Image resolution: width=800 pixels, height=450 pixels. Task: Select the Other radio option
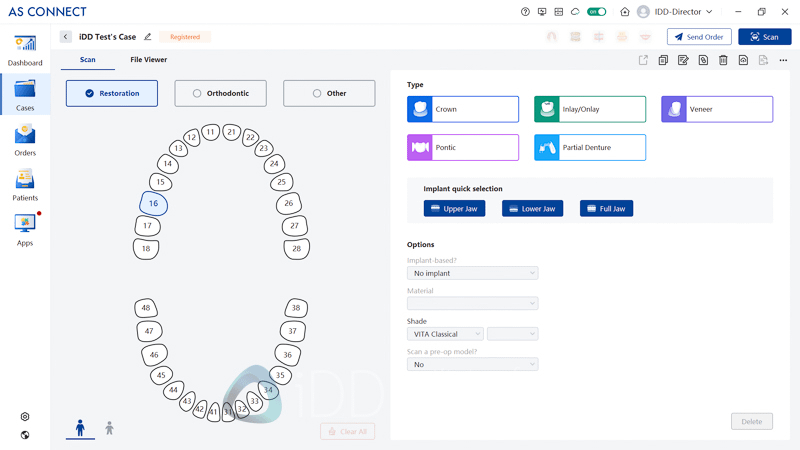point(329,93)
